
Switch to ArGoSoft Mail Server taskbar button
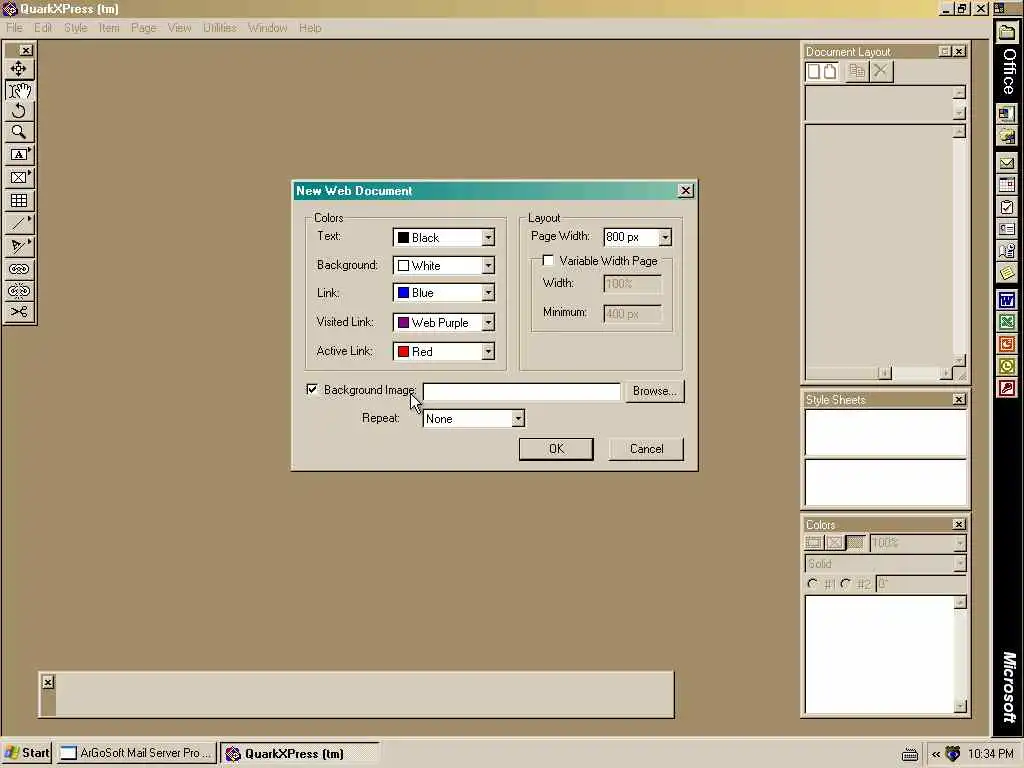[136, 753]
